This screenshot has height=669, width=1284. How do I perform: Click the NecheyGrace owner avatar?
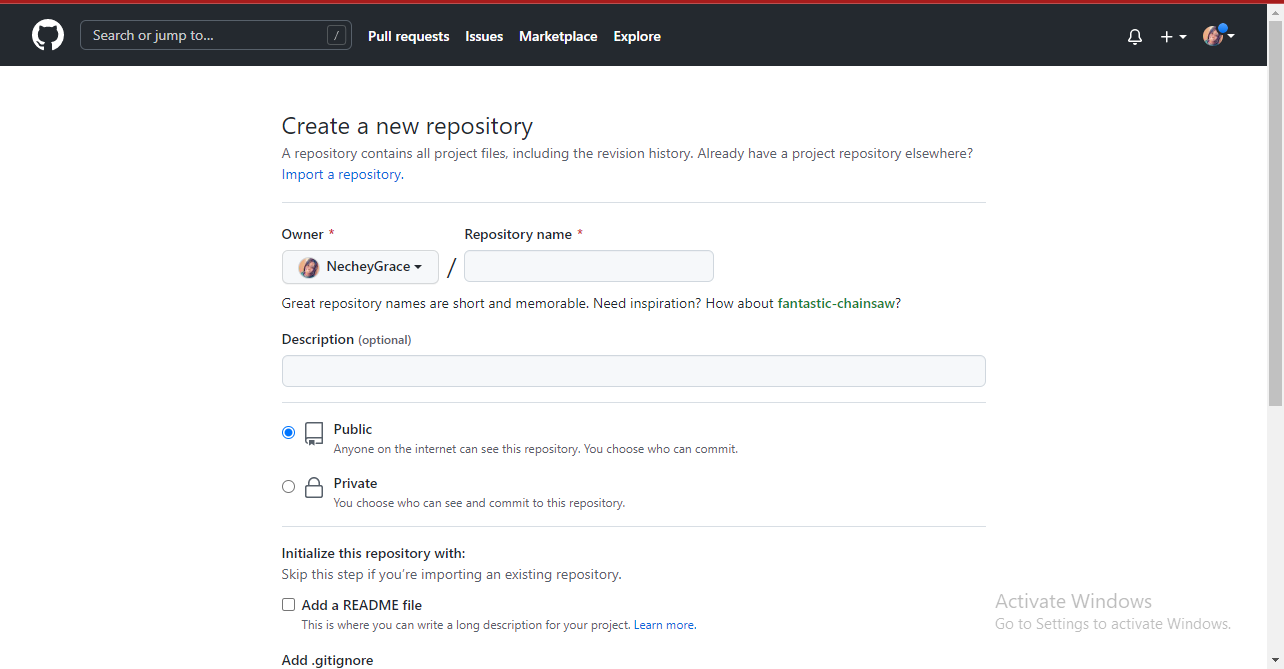pos(309,267)
